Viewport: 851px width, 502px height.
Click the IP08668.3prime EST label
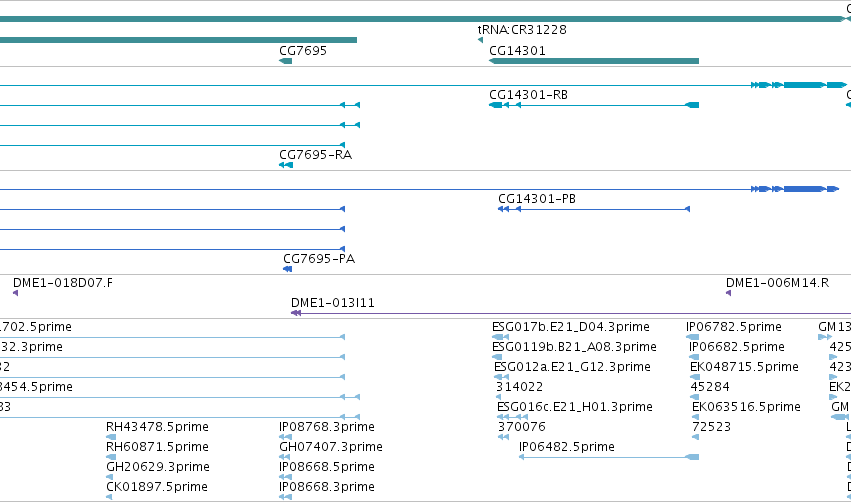(x=327, y=487)
